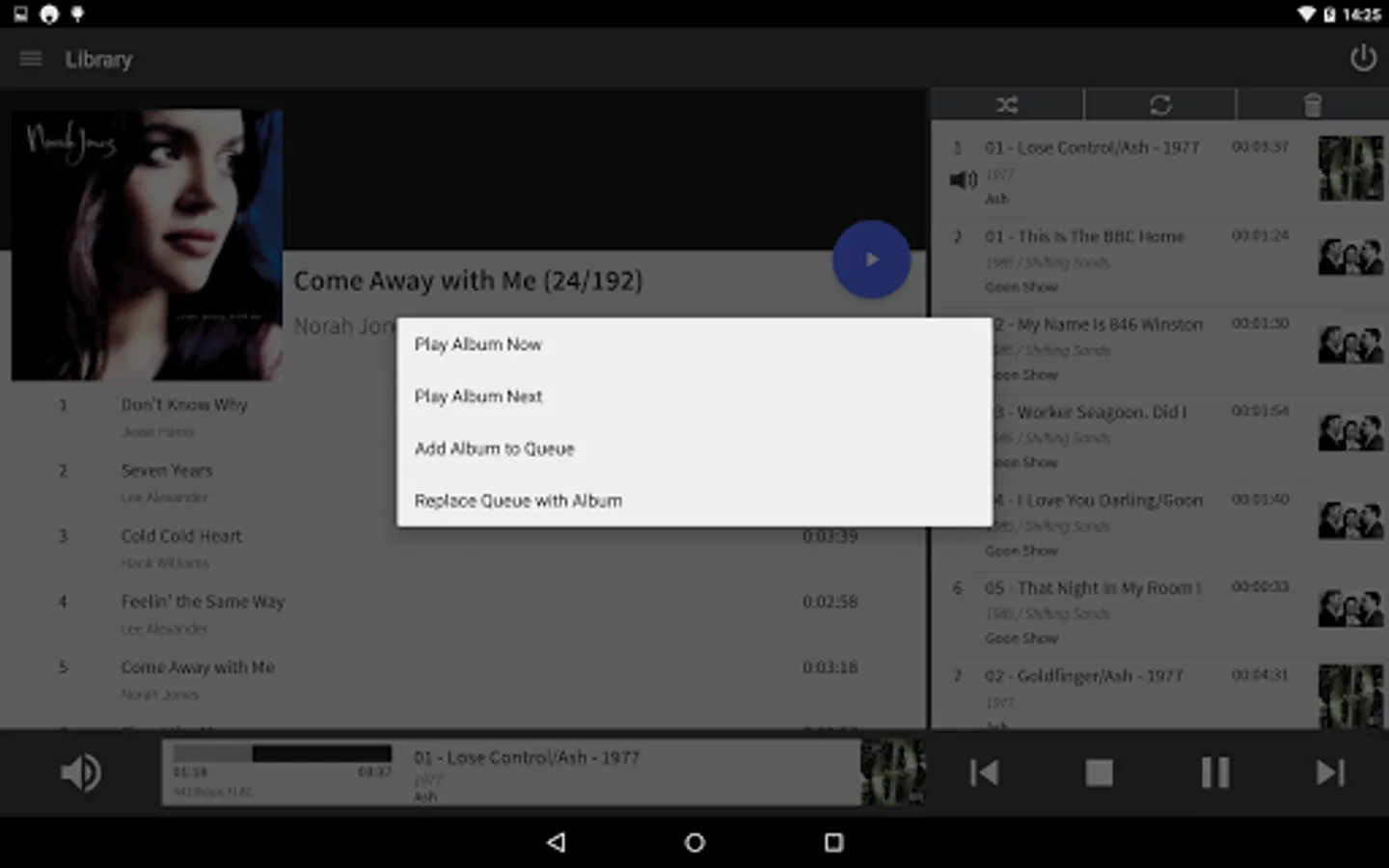Skip to the next track
1389x868 pixels.
point(1330,773)
